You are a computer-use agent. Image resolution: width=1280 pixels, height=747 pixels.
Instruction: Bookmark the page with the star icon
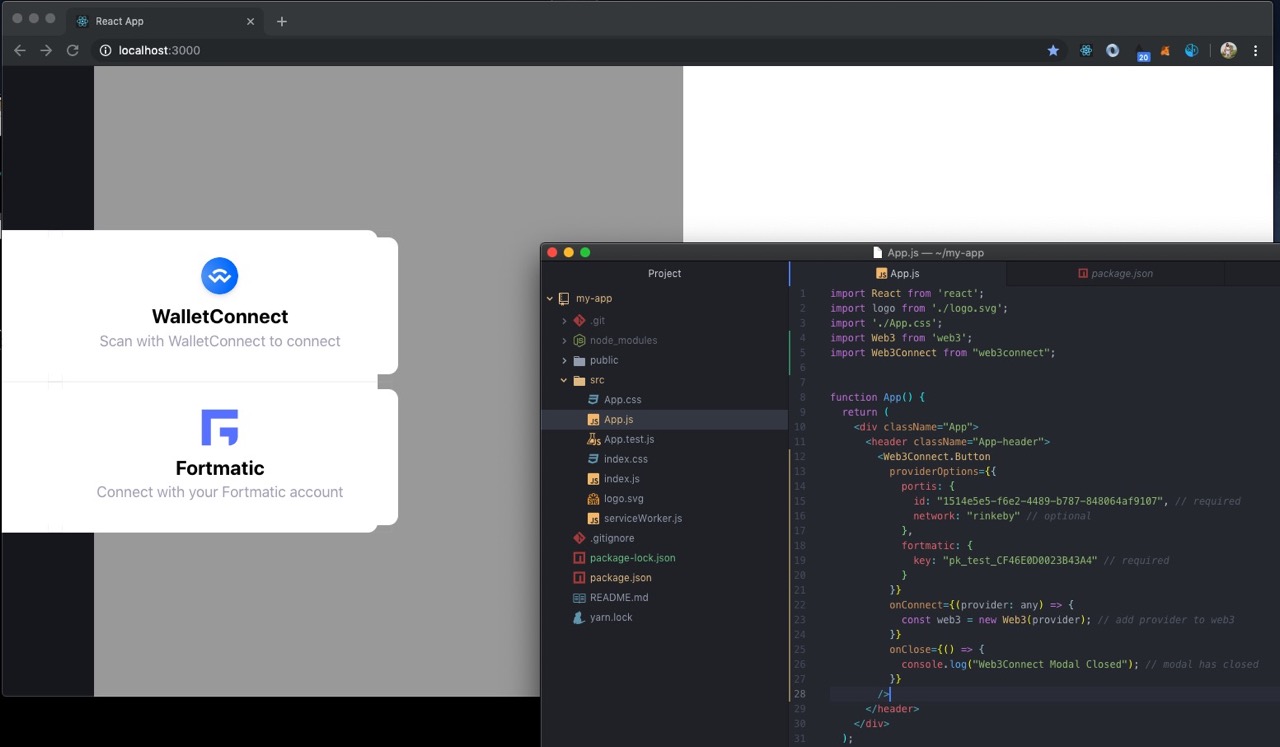pyautogui.click(x=1053, y=50)
